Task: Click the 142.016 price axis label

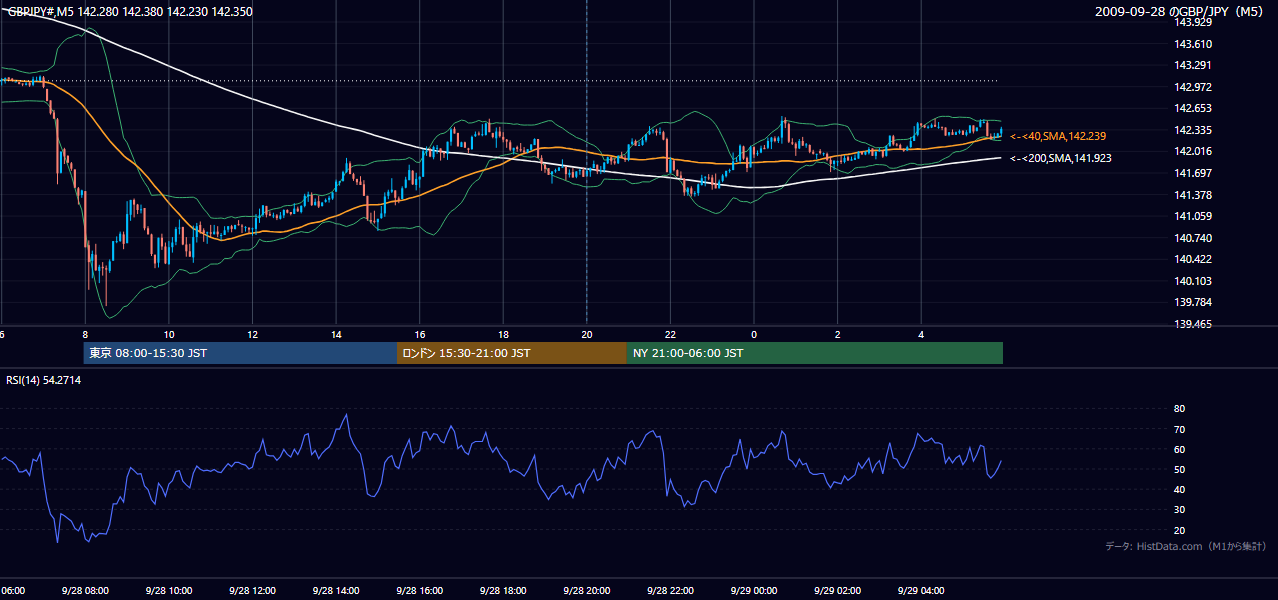Action: (1194, 152)
